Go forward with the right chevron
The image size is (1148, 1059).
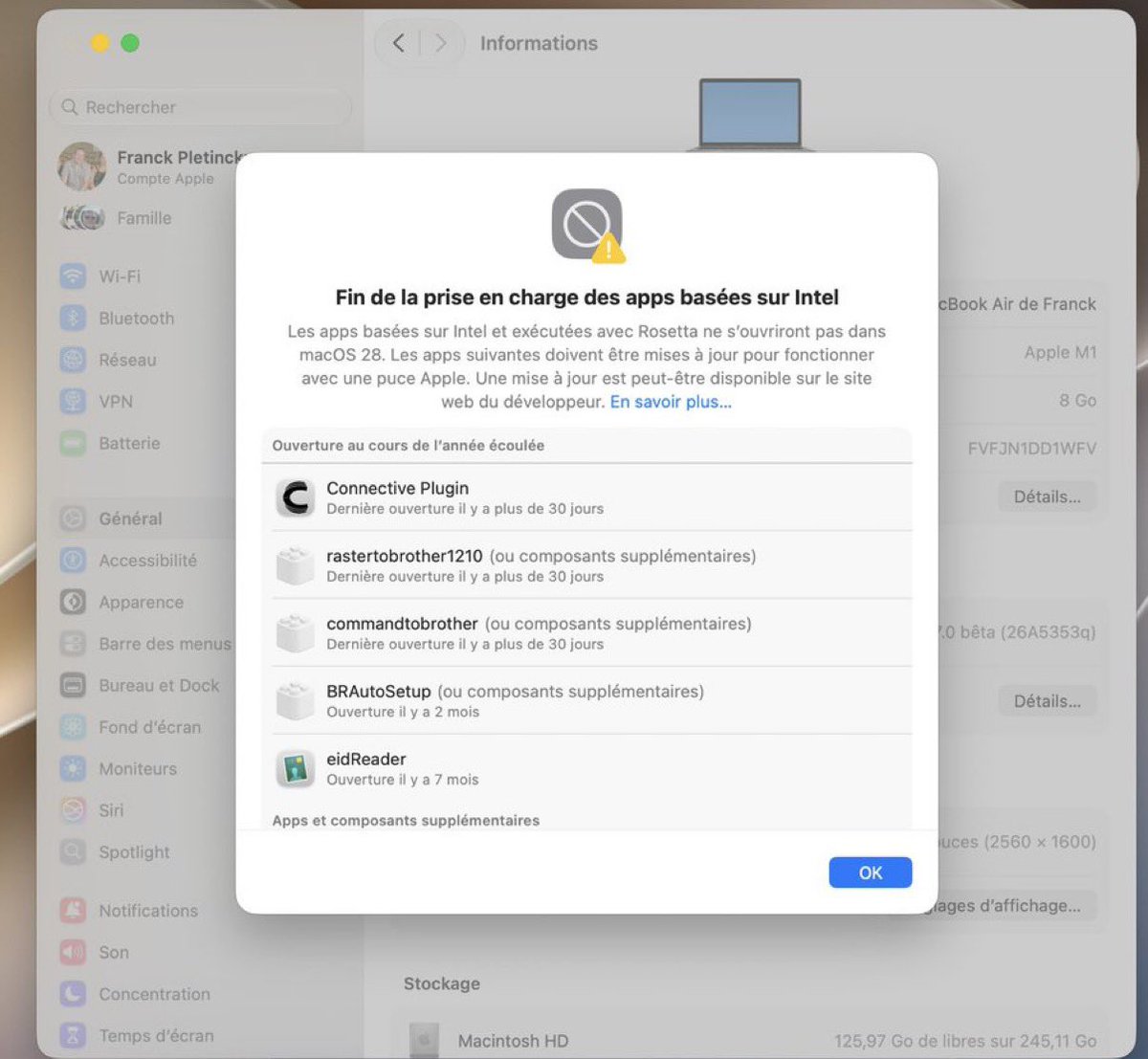(440, 43)
